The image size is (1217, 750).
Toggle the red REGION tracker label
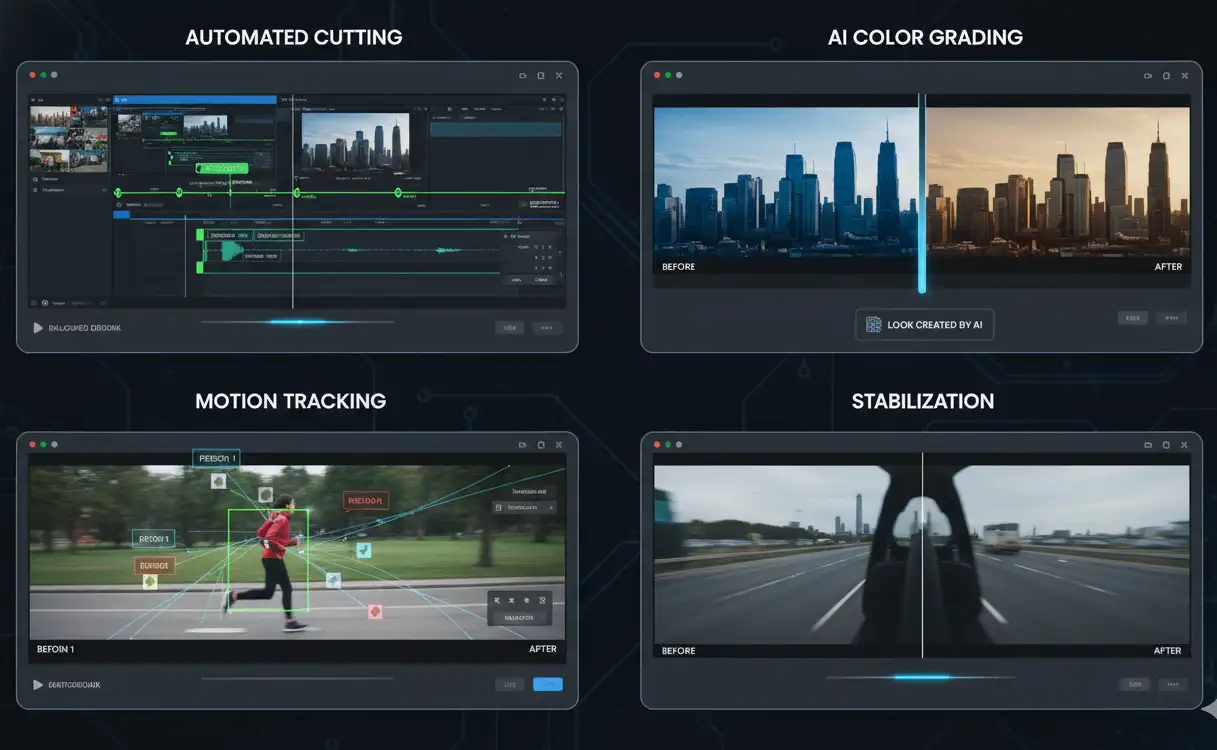click(365, 499)
